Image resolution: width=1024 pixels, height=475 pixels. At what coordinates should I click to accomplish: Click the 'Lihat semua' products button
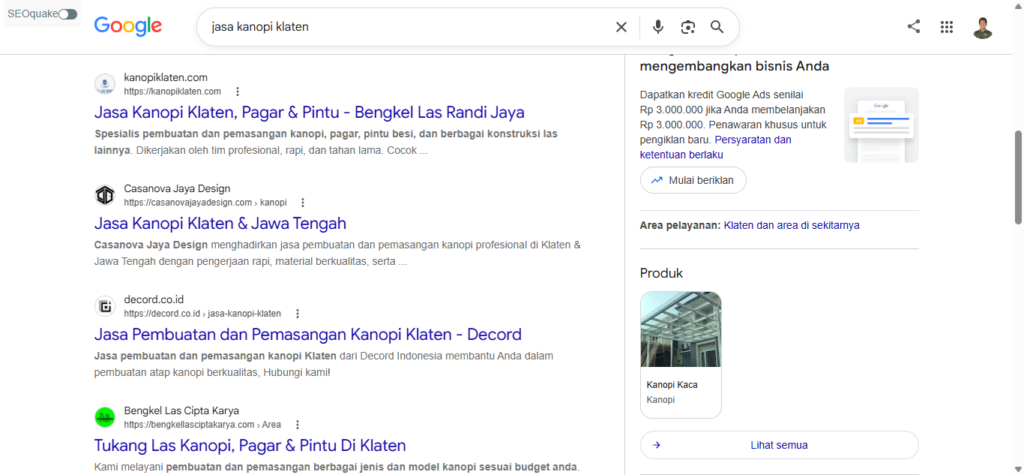tap(779, 446)
